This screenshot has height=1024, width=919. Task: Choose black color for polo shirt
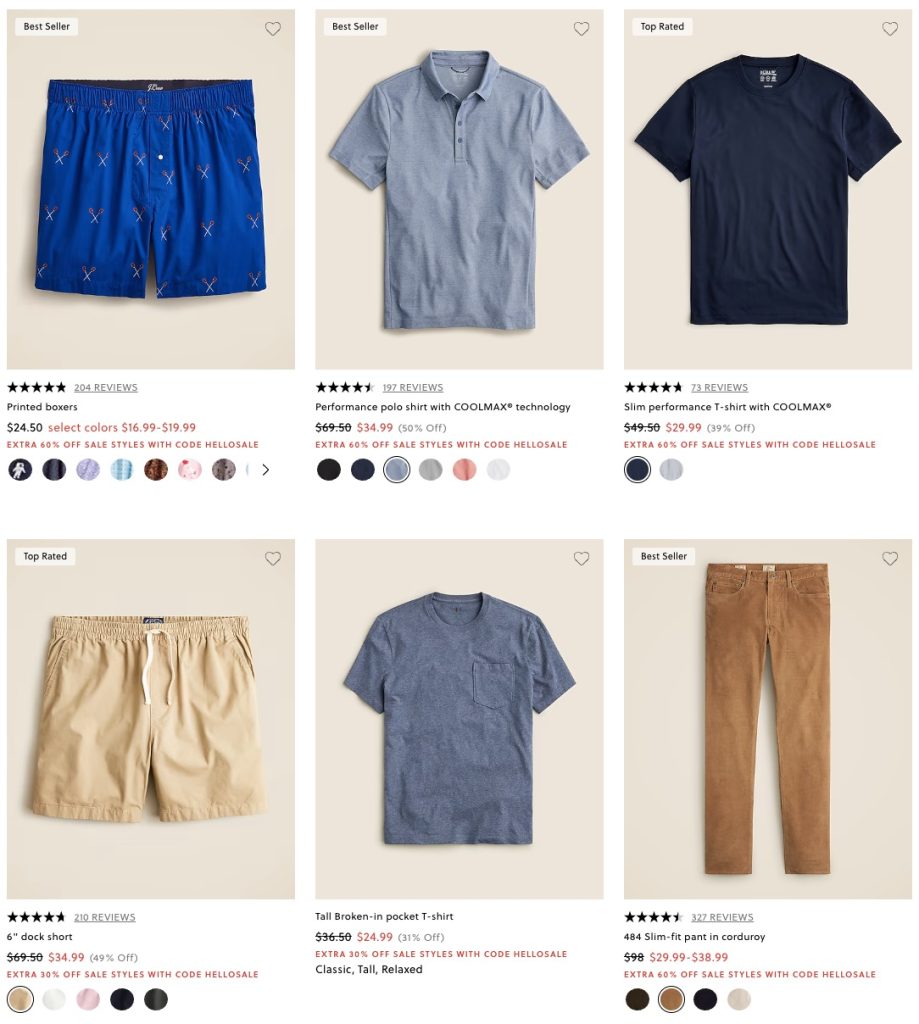tap(329, 470)
